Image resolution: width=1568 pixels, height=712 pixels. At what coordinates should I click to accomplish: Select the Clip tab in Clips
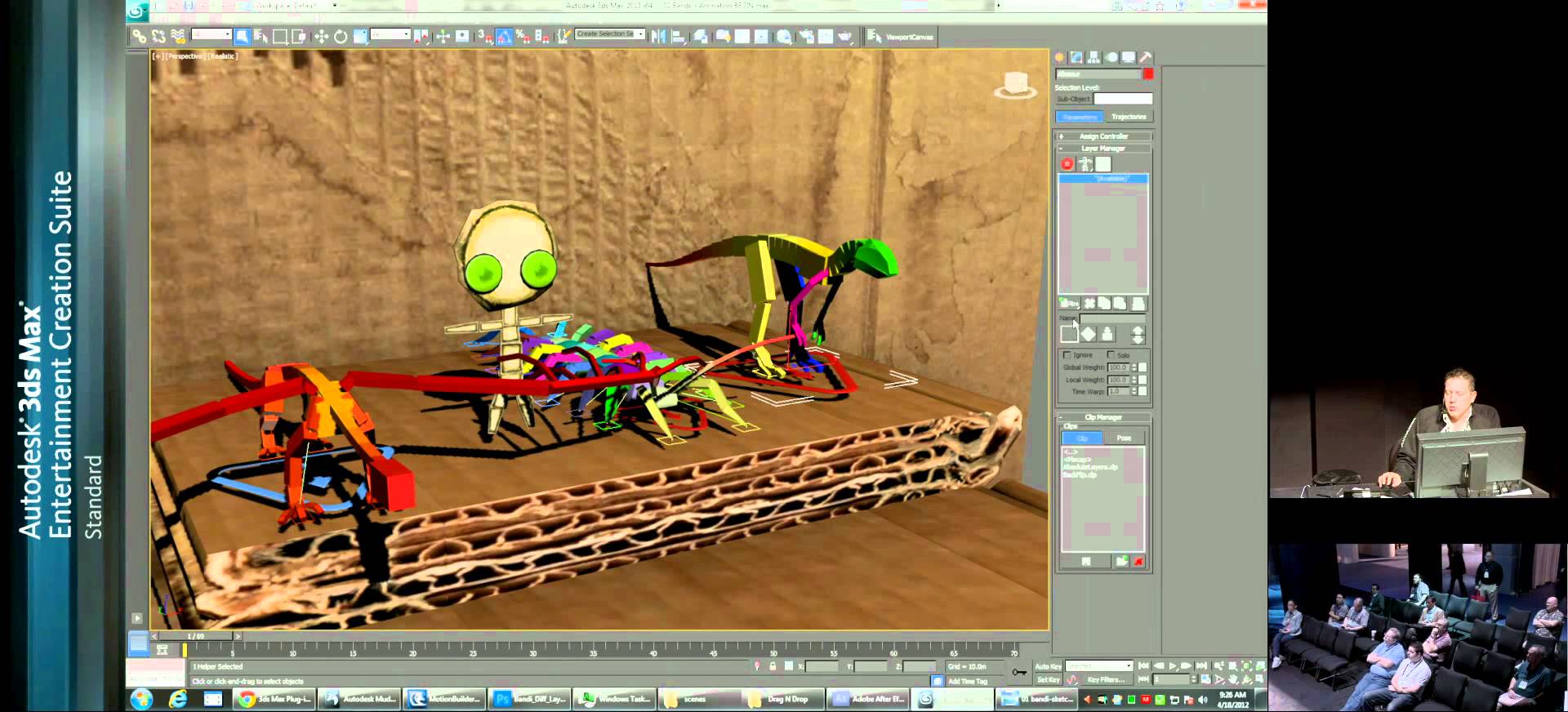click(x=1082, y=438)
